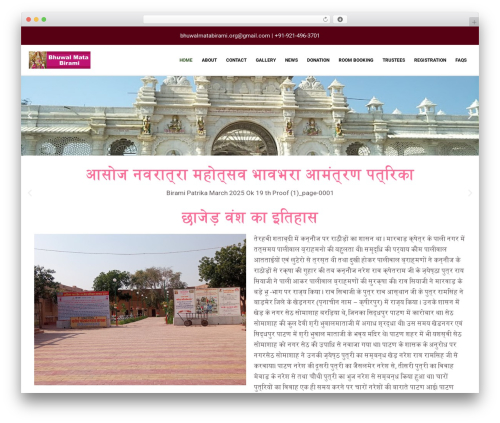Click the temple gate banner image
500x423 pixels.
[250, 116]
